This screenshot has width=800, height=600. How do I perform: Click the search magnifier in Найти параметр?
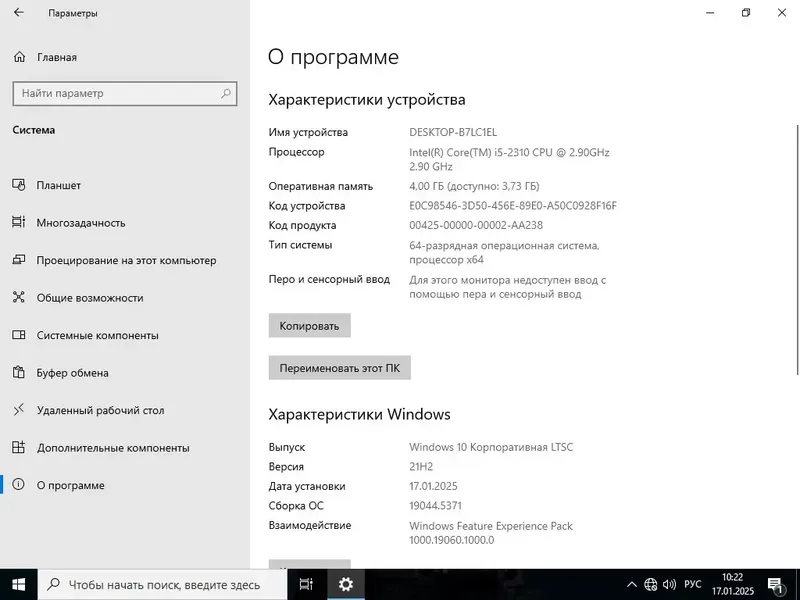point(226,93)
